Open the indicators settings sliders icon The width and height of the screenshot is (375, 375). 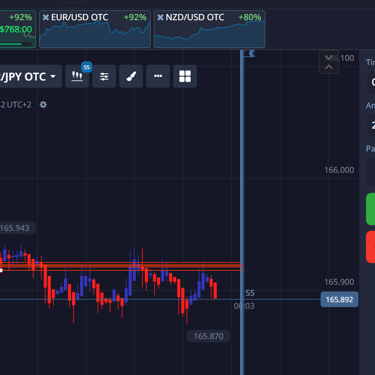pyautogui.click(x=104, y=76)
